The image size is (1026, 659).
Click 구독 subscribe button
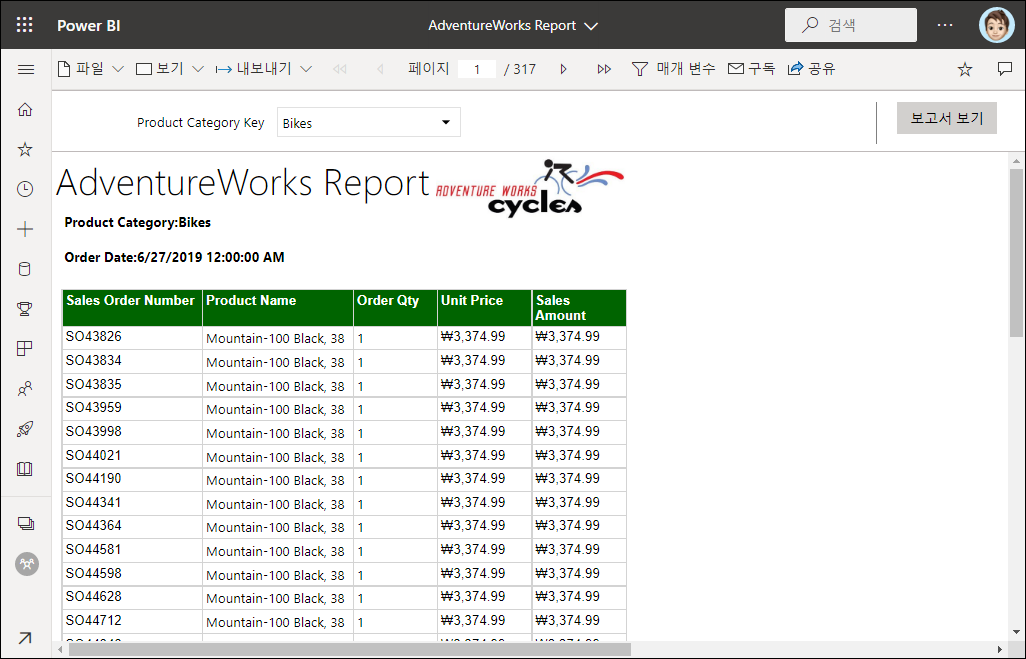(751, 69)
